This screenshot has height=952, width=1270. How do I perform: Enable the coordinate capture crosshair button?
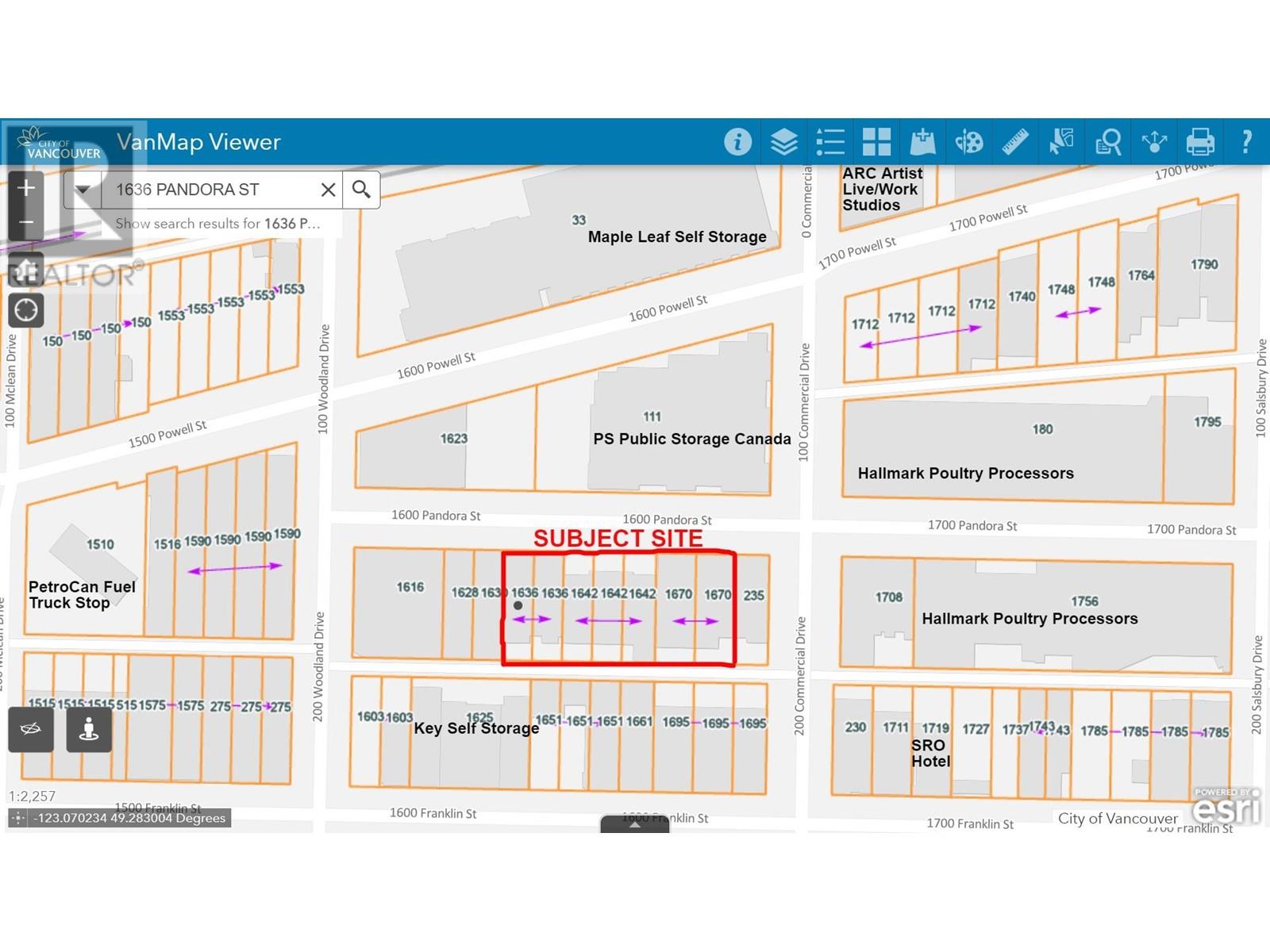tap(17, 818)
